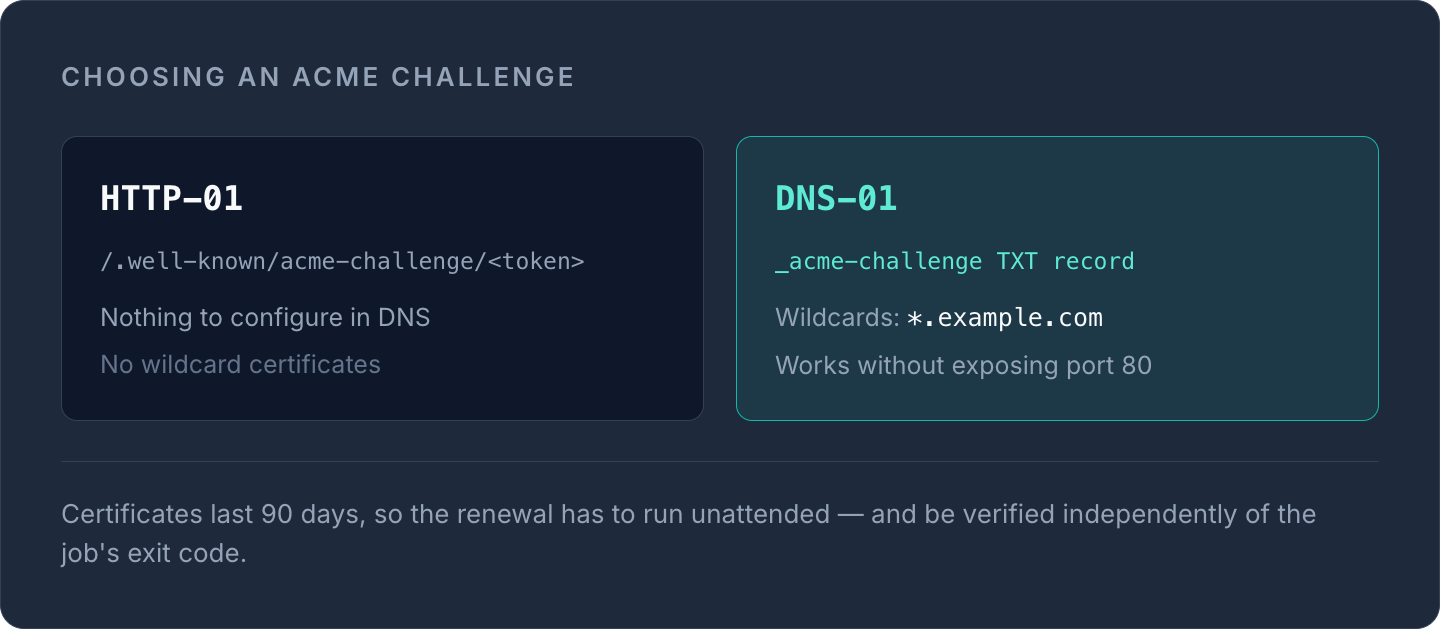Viewport: 1440px width, 629px height.
Task: Click the /.well-known/acme-challenge/<token> path text
Action: click(x=342, y=262)
